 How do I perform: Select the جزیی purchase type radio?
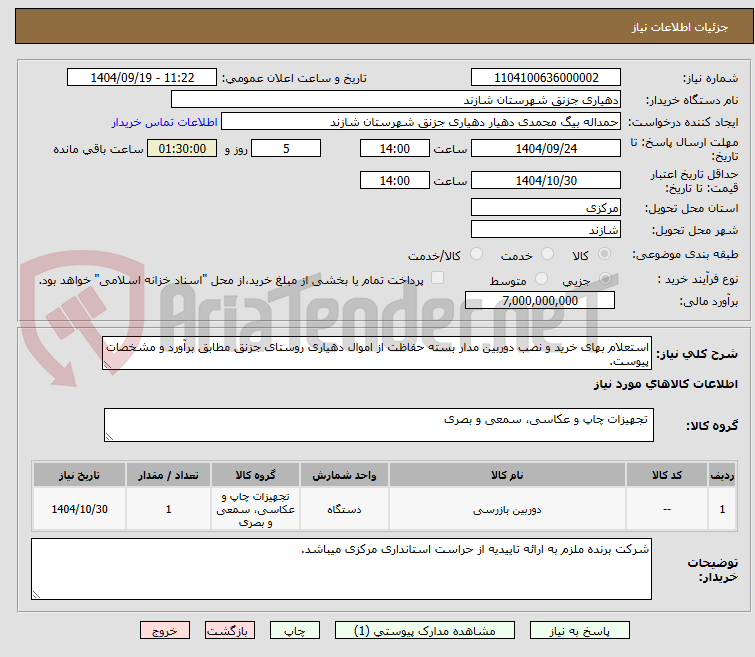(605, 279)
